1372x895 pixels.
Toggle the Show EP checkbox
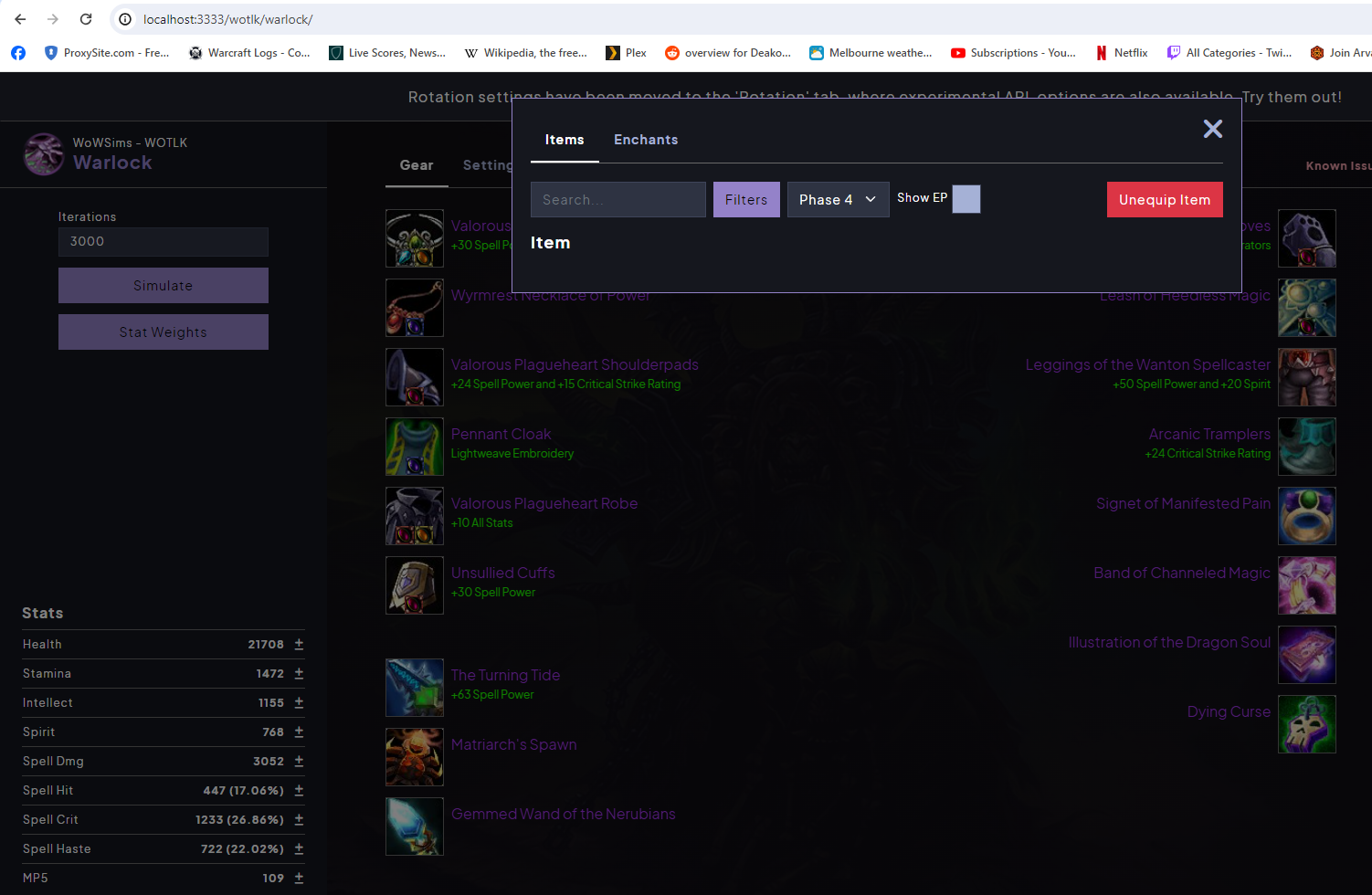tap(966, 198)
